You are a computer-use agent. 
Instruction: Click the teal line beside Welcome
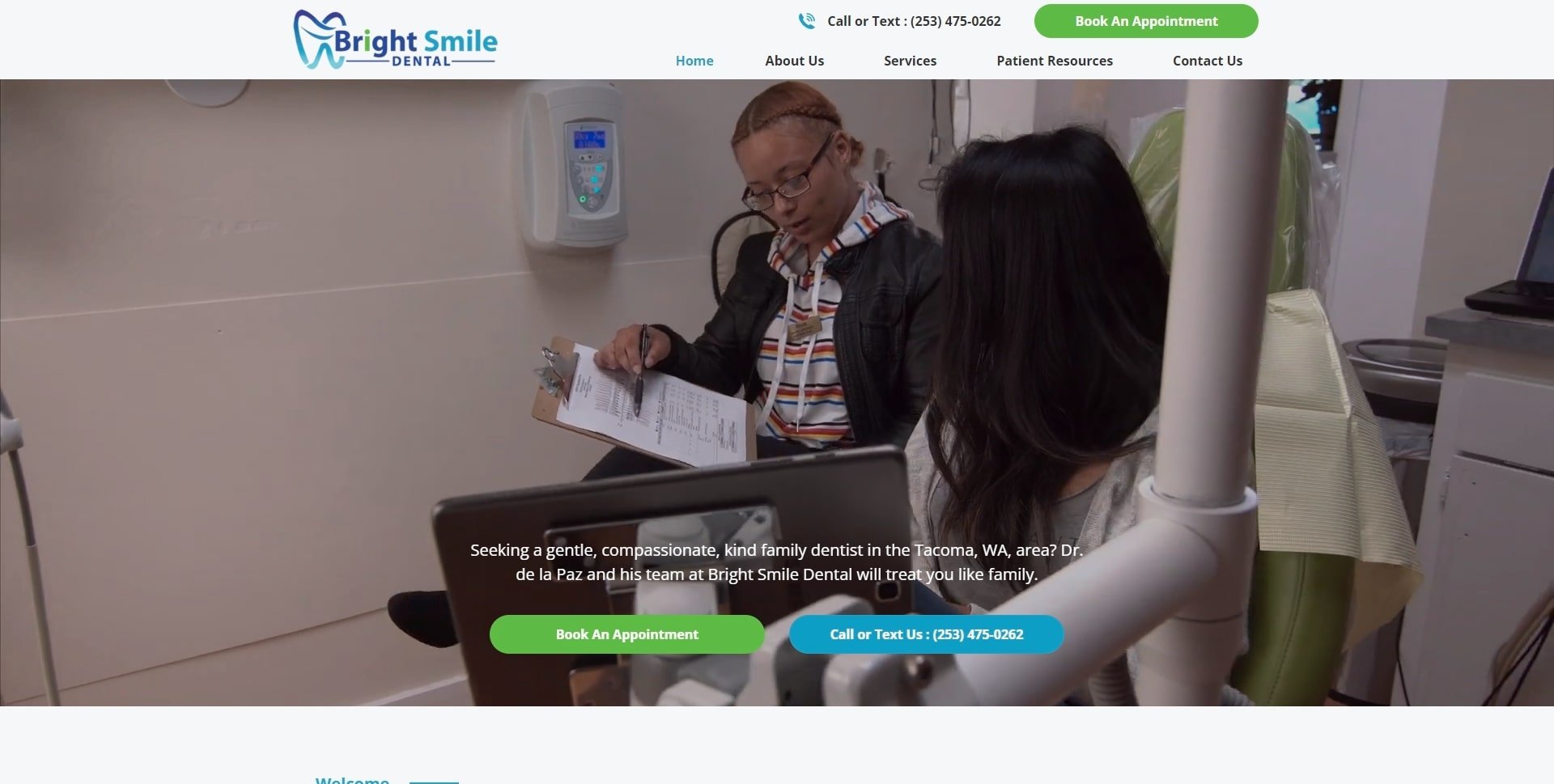(434, 782)
